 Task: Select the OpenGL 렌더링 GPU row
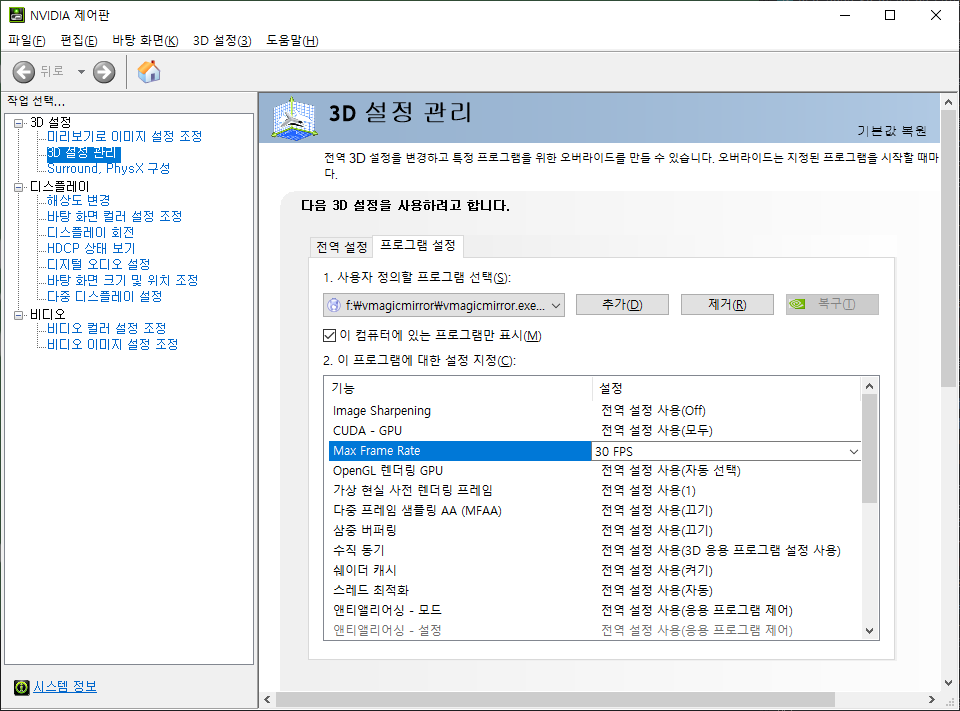(592, 470)
